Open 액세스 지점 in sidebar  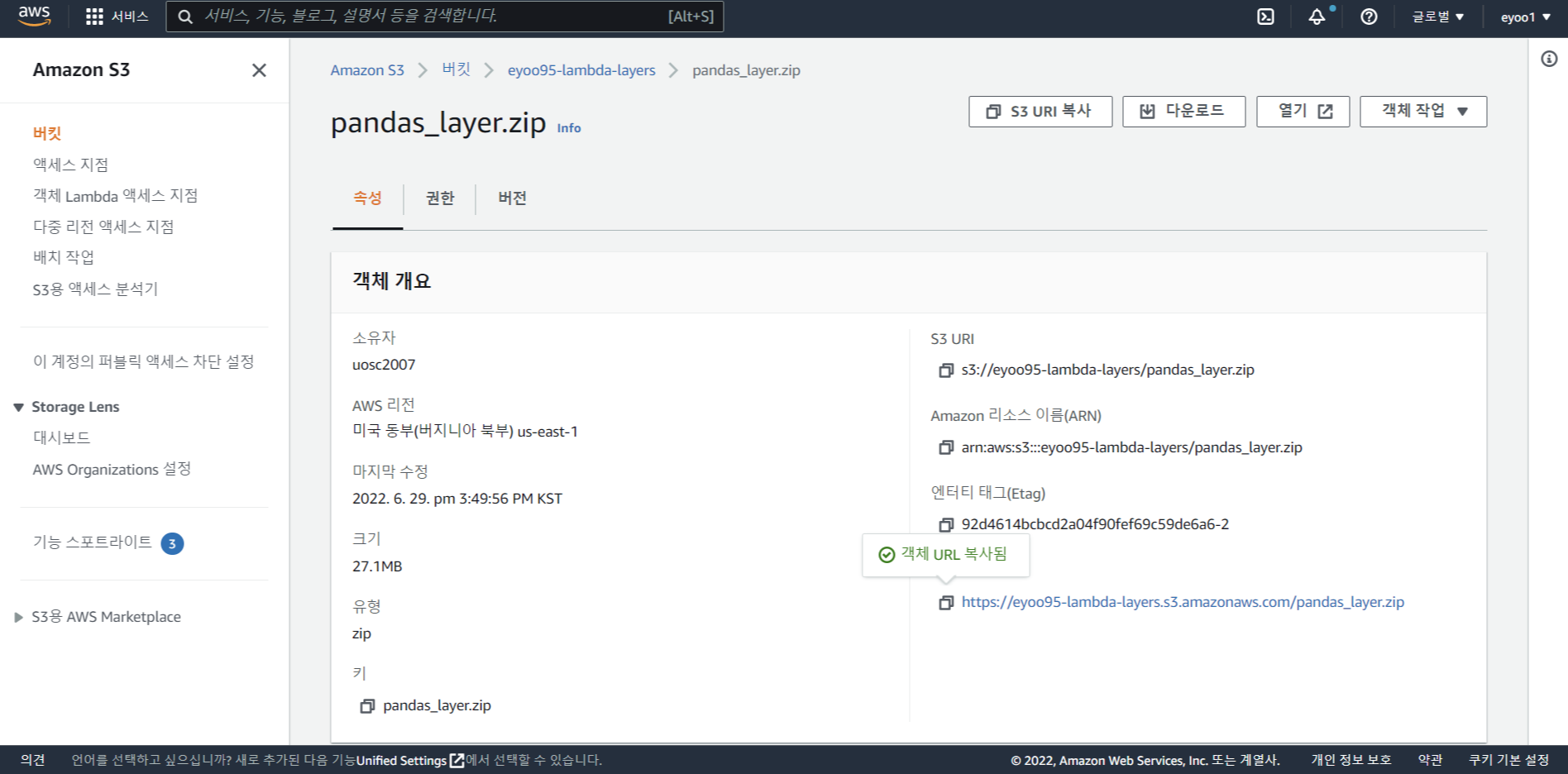70,165
